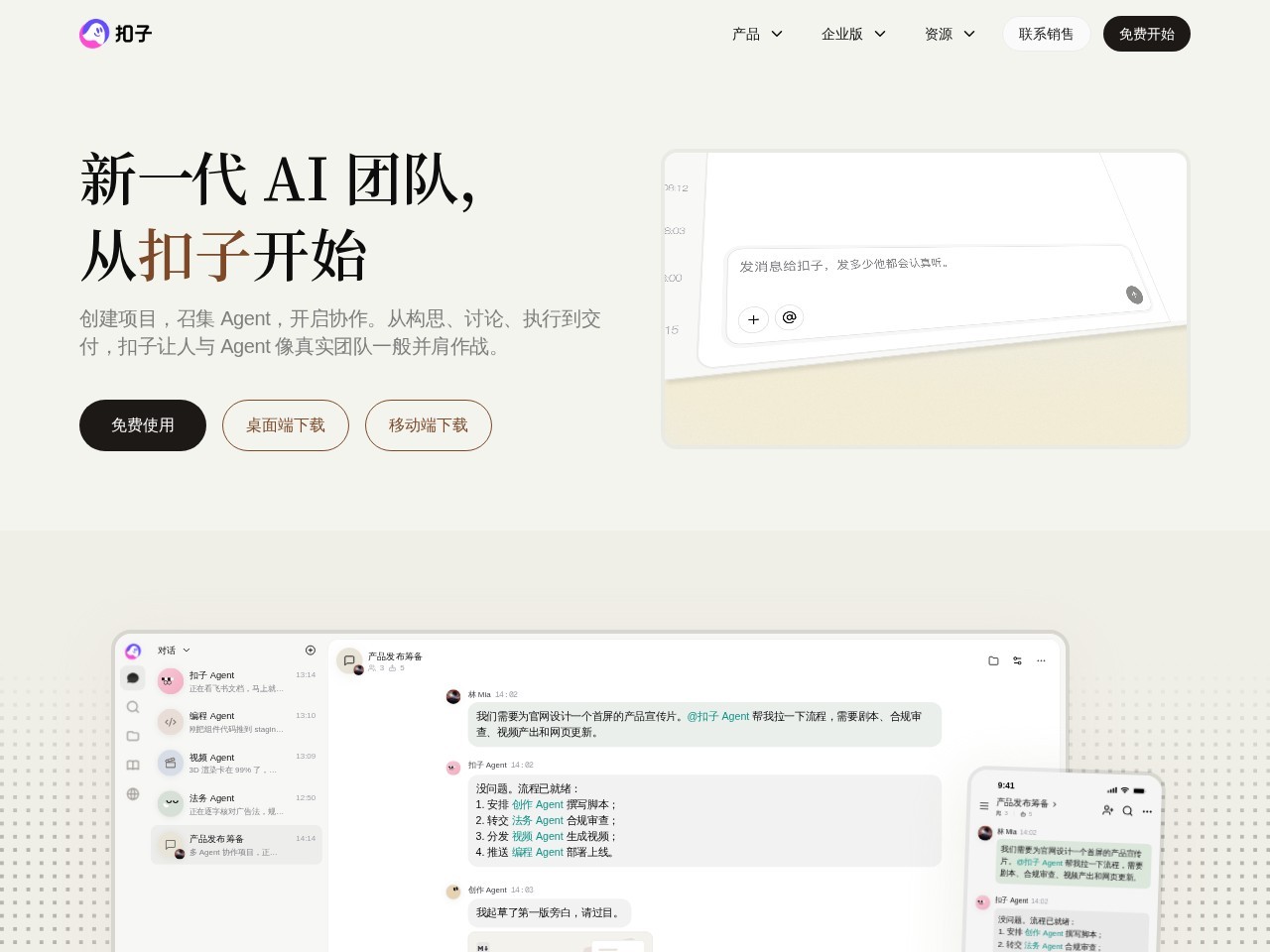Image resolution: width=1270 pixels, height=952 pixels.
Task: Click the @扣子 Agent mention in Mia's message
Action: (718, 716)
